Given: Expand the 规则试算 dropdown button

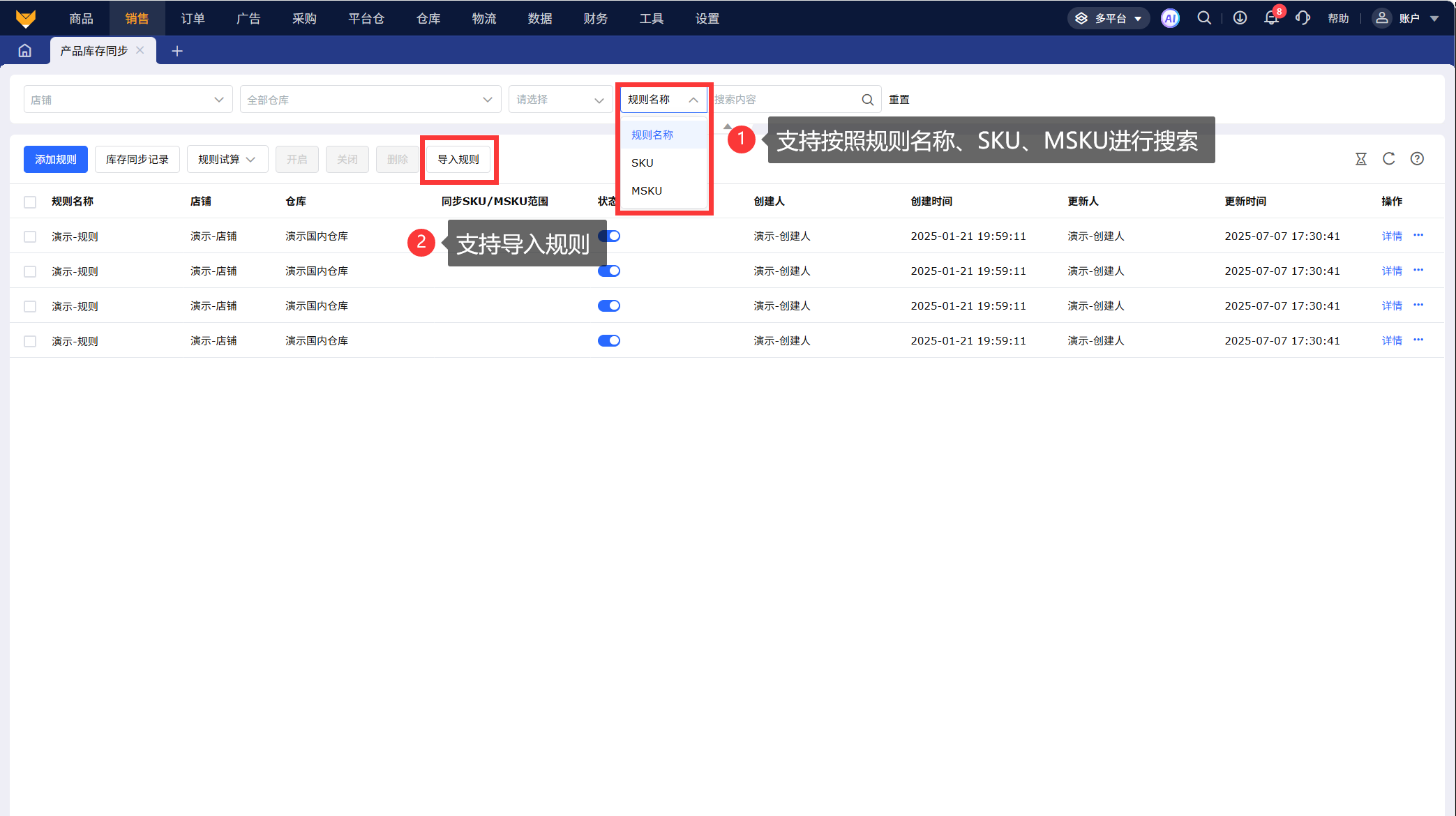Looking at the screenshot, I should pos(227,160).
